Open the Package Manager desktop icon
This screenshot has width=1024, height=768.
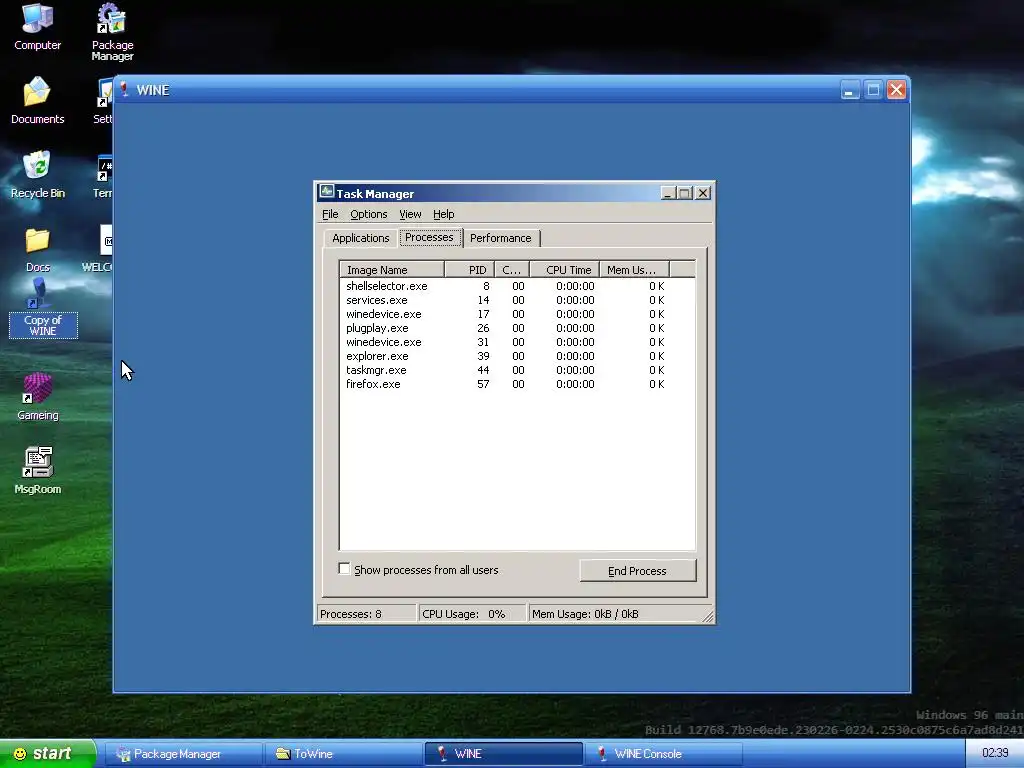(x=112, y=33)
